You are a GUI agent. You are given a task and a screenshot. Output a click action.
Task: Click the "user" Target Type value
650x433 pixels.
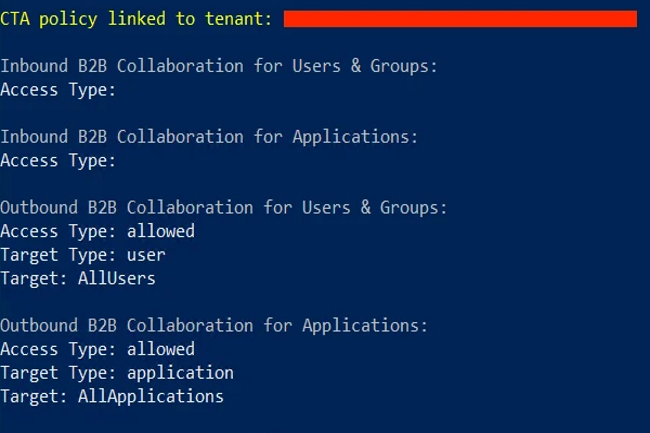coord(146,255)
